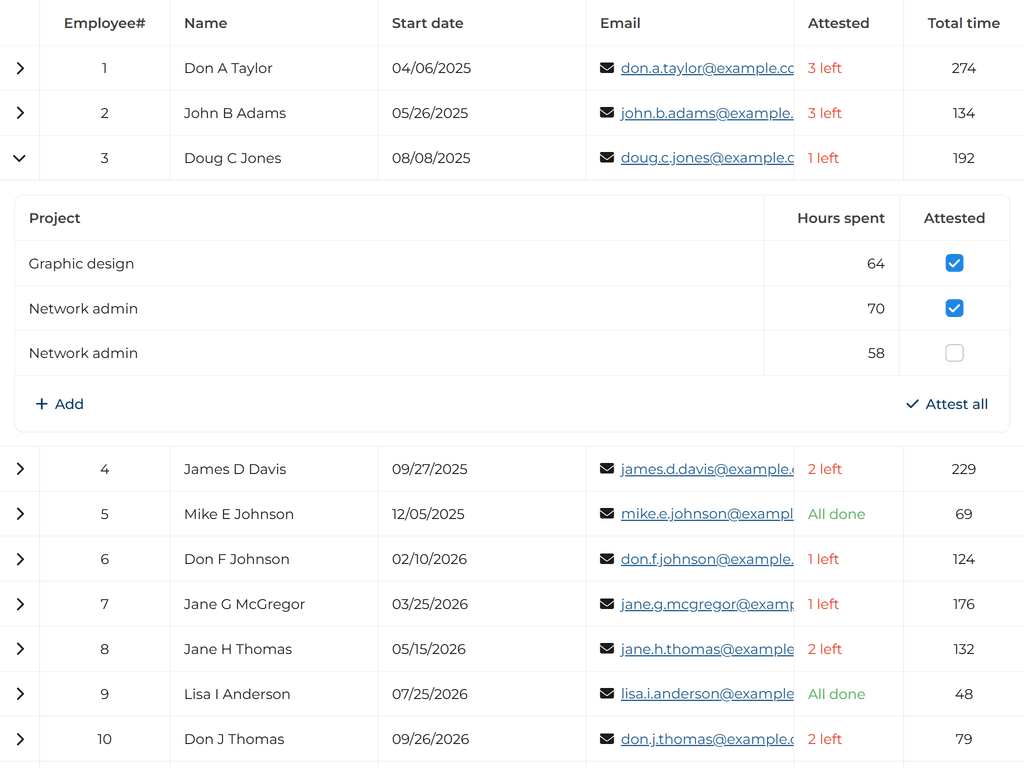Uncheck the Attested box for Graphic design

tap(954, 263)
